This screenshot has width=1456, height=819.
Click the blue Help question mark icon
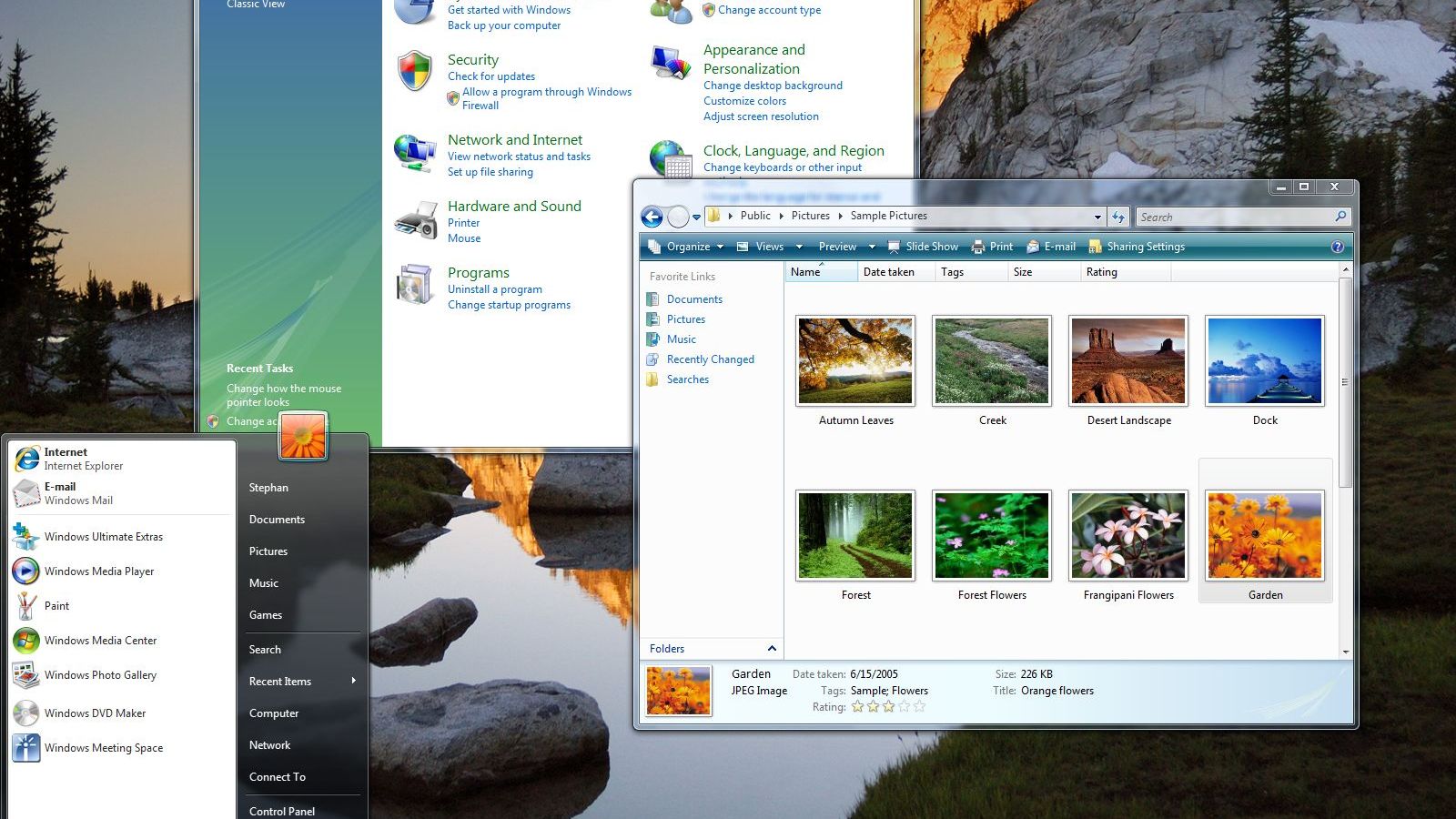click(x=1337, y=246)
